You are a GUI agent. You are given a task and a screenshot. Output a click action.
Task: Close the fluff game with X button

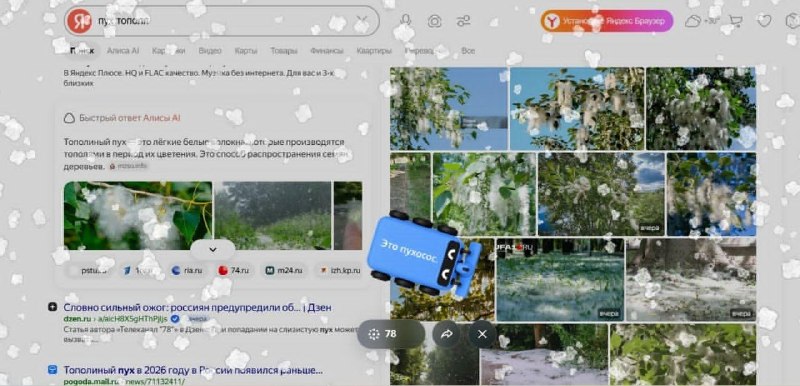point(482,334)
